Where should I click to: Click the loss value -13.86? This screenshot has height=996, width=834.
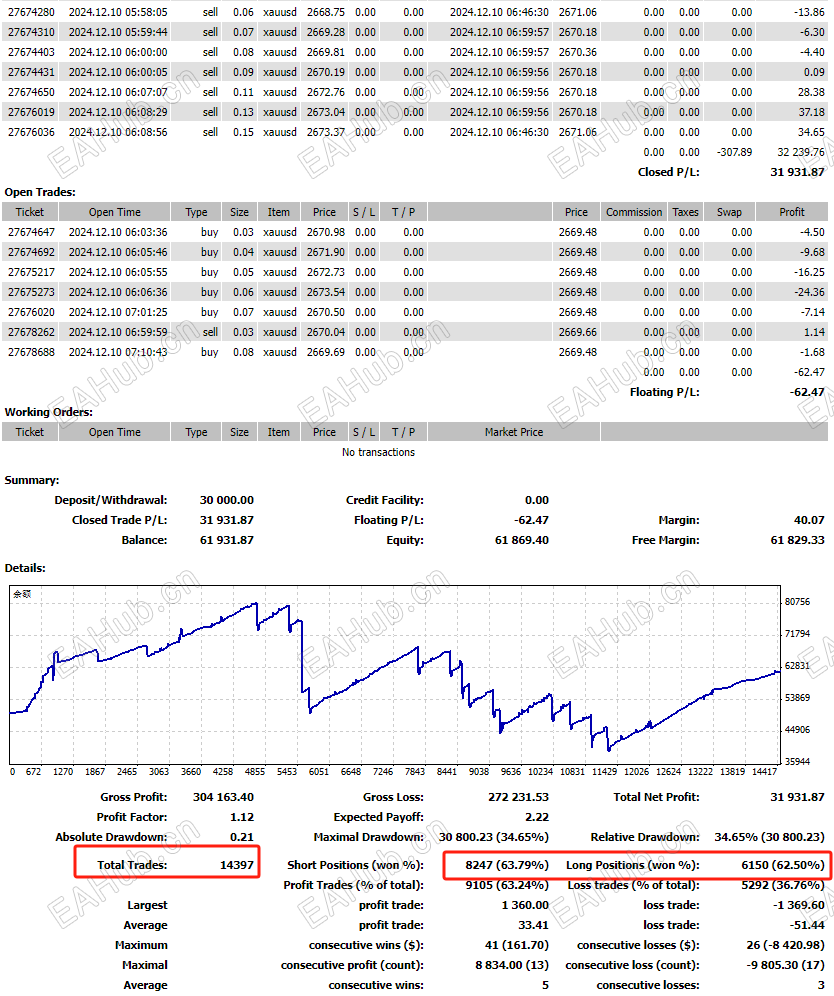tap(809, 12)
